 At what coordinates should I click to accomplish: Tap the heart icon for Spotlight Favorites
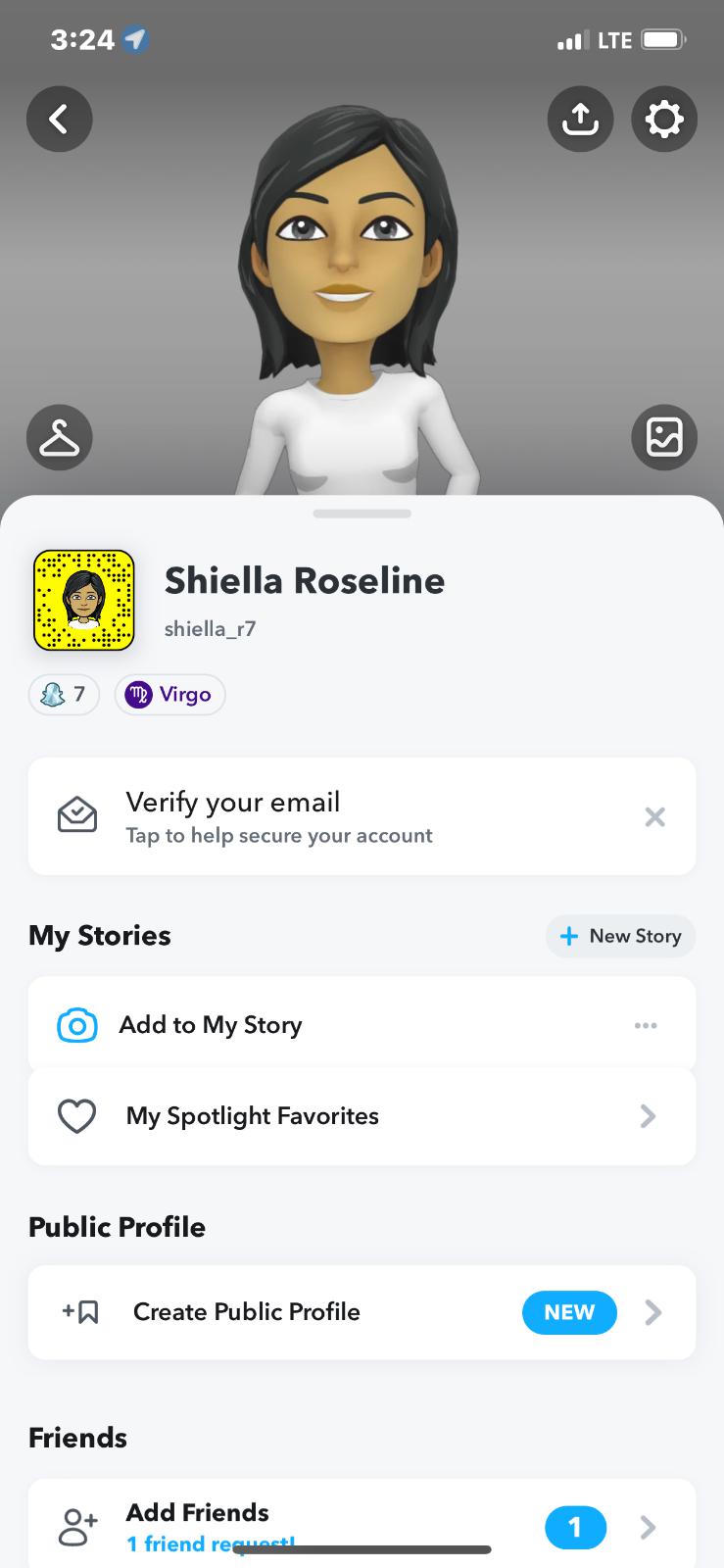[76, 1116]
